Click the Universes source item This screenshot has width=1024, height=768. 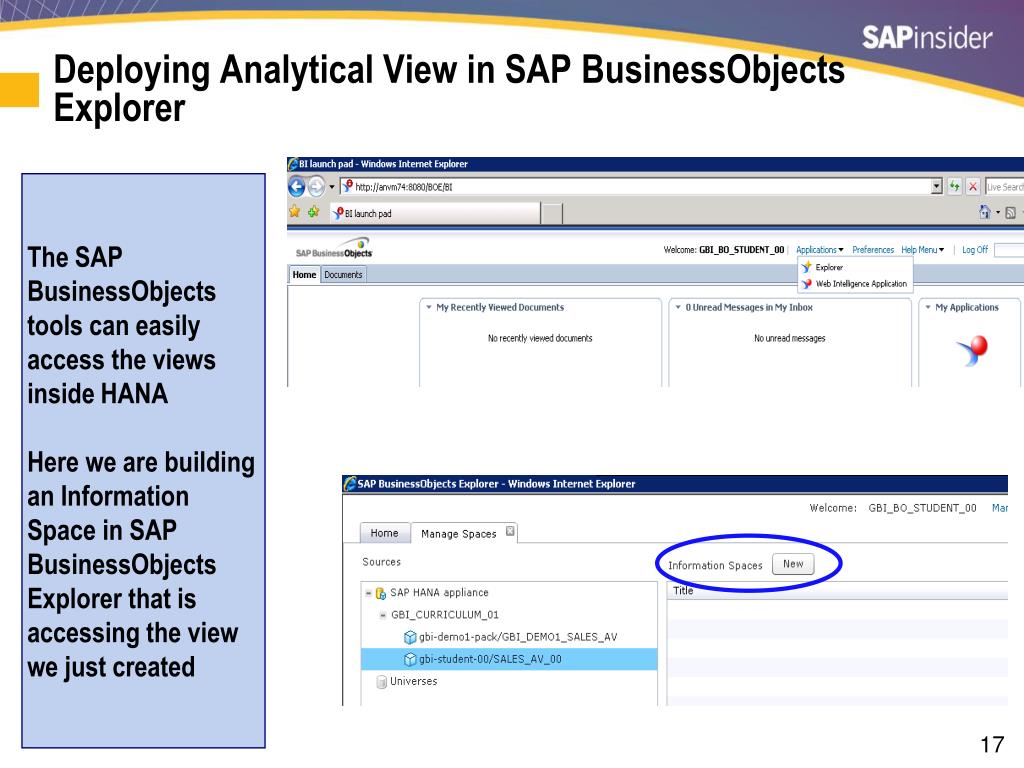click(413, 681)
